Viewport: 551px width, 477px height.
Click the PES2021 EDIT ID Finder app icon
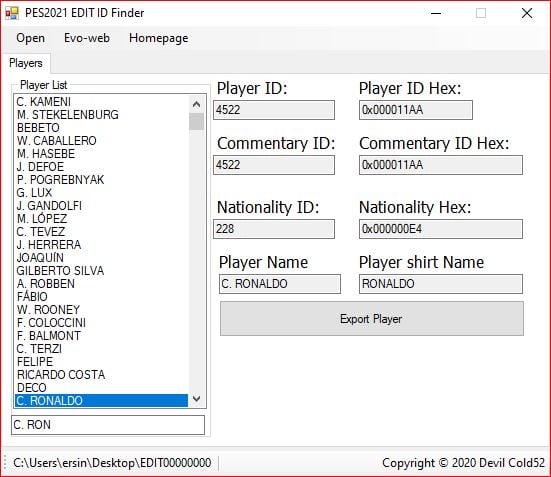12,13
